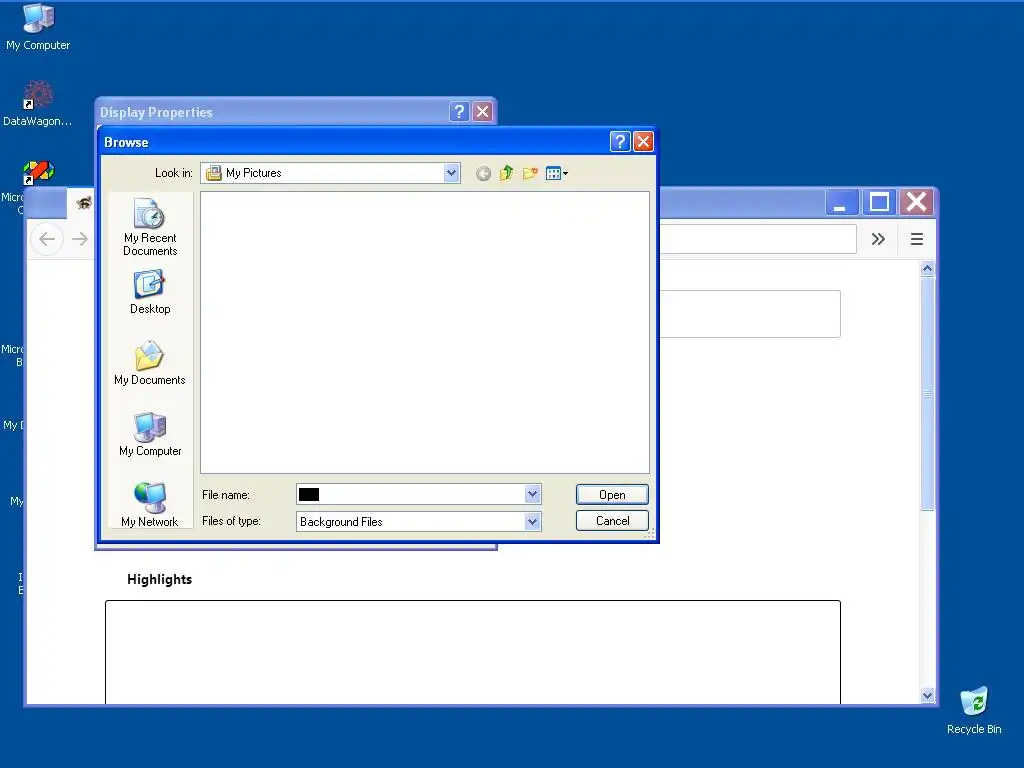
Task: Click the Open button
Action: (612, 494)
